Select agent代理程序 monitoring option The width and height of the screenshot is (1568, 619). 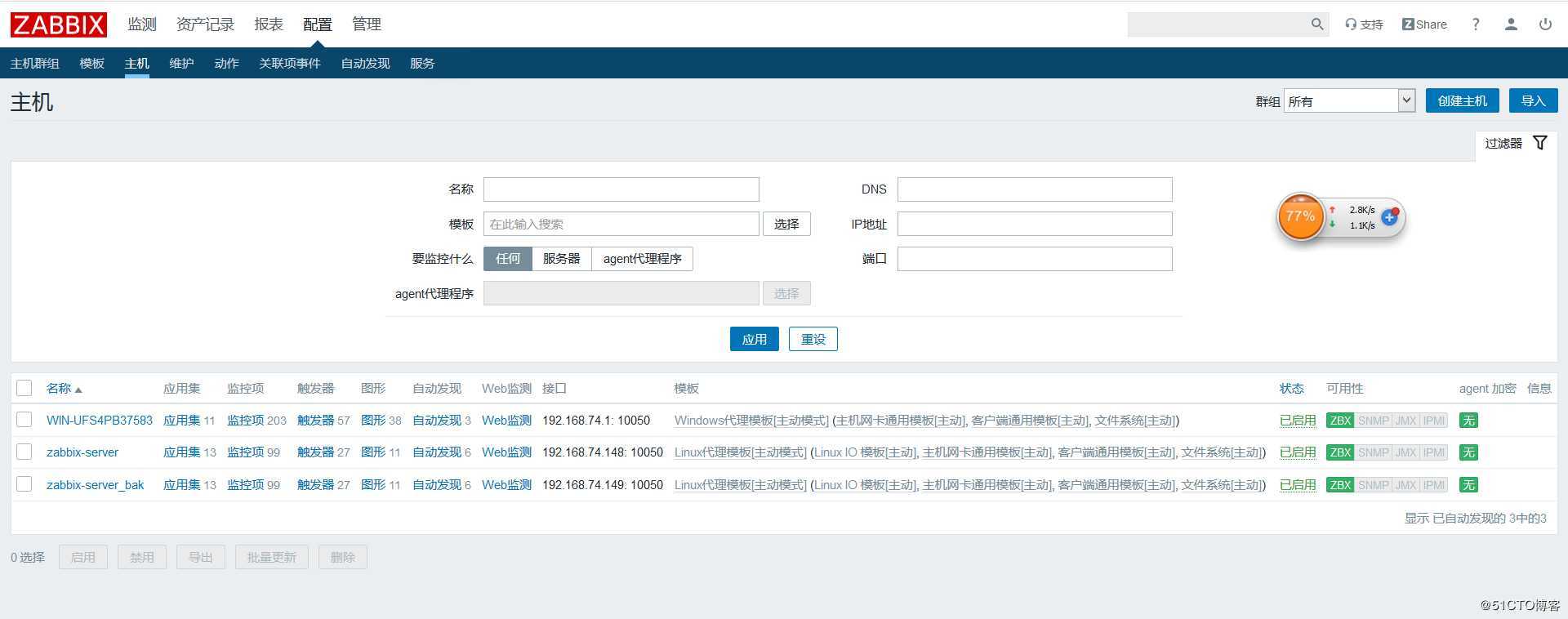(x=642, y=259)
